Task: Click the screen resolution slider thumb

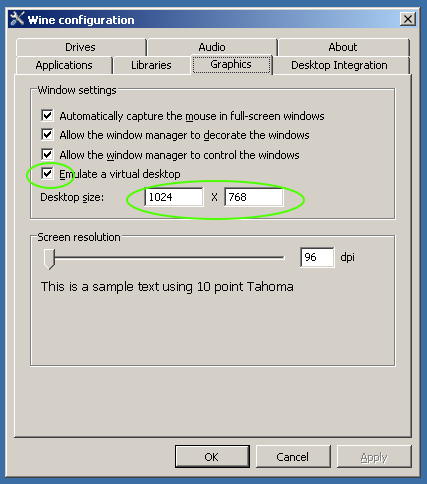Action: point(49,259)
